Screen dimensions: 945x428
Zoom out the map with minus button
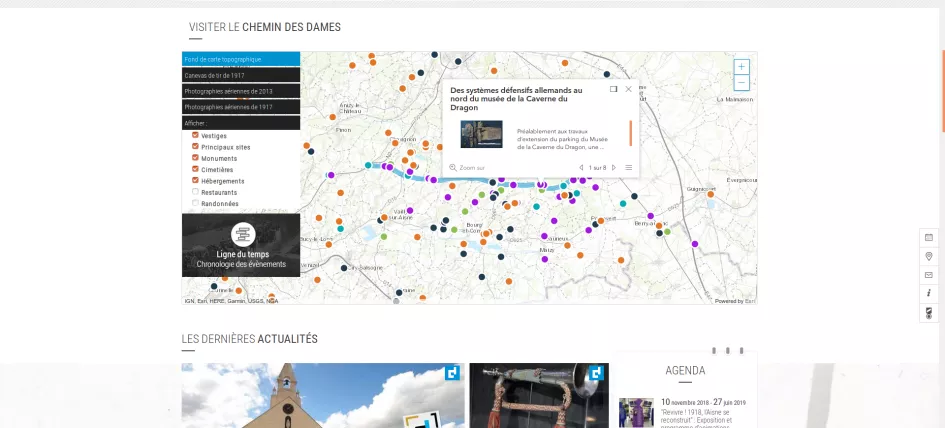coord(741,83)
